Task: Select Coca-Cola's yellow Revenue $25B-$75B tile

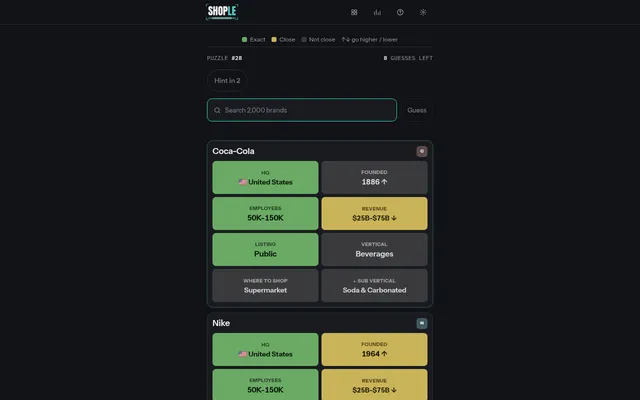Action: (x=374, y=213)
